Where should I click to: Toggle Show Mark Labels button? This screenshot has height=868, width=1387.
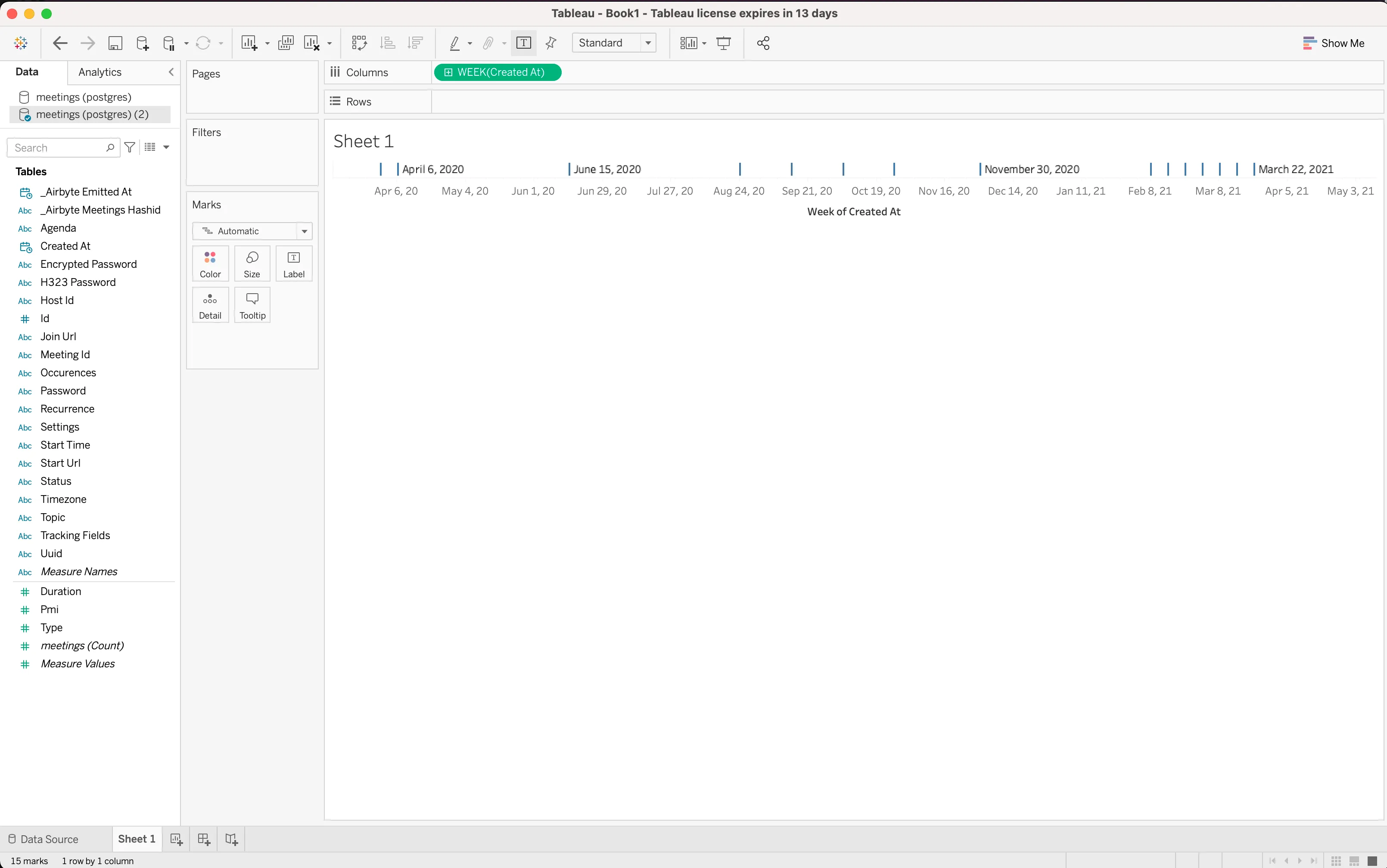coord(523,43)
